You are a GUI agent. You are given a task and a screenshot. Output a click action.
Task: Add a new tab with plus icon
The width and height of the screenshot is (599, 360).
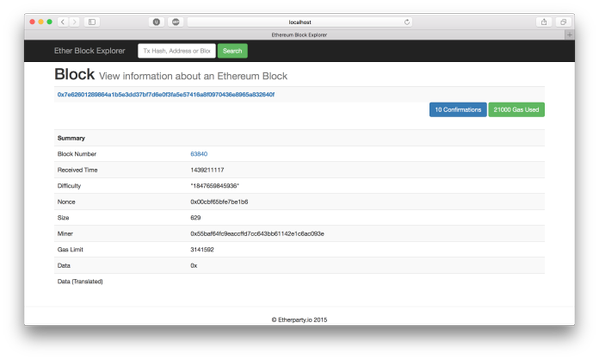pyautogui.click(x=570, y=35)
